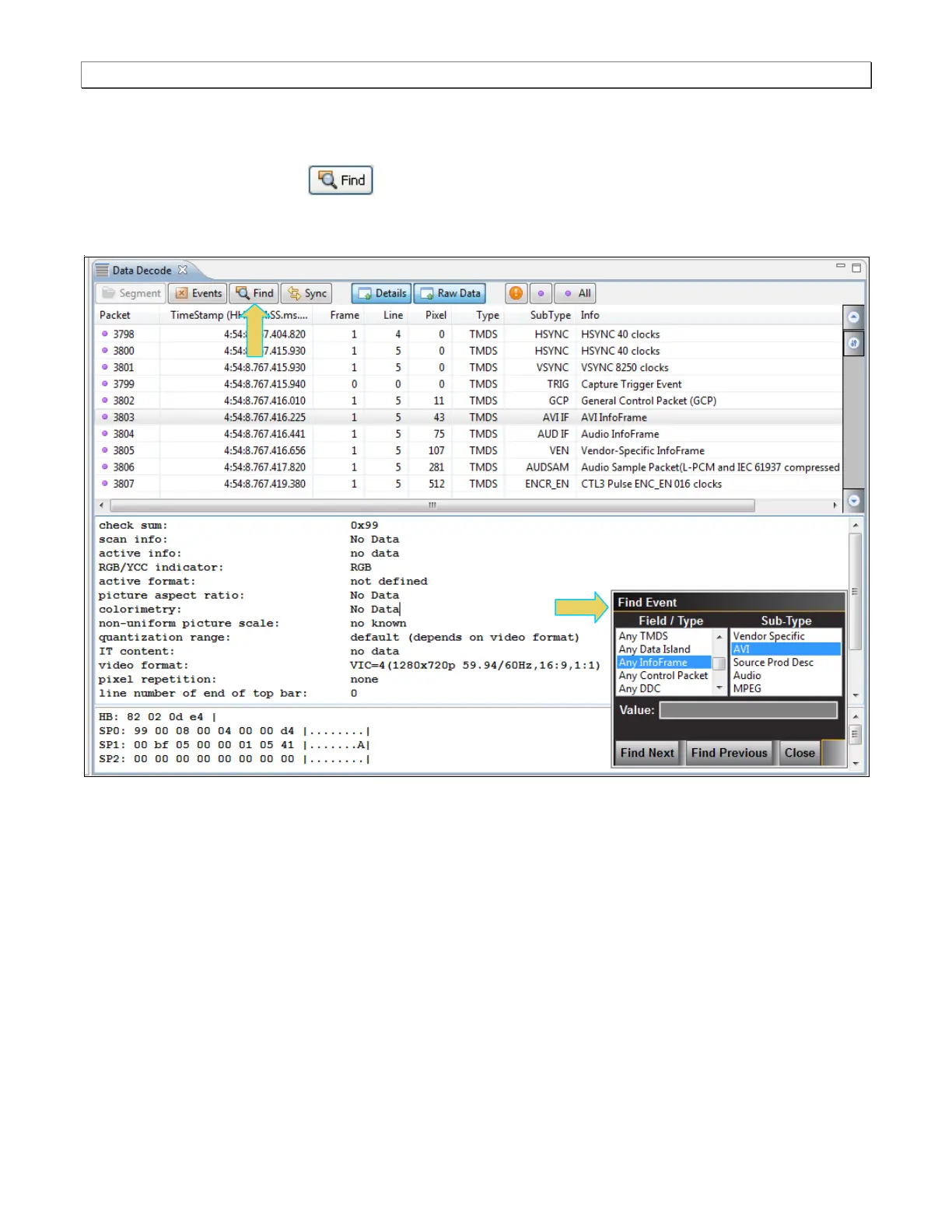952x1232 pixels.
Task: Select MPEG sub-type
Action: [786, 689]
